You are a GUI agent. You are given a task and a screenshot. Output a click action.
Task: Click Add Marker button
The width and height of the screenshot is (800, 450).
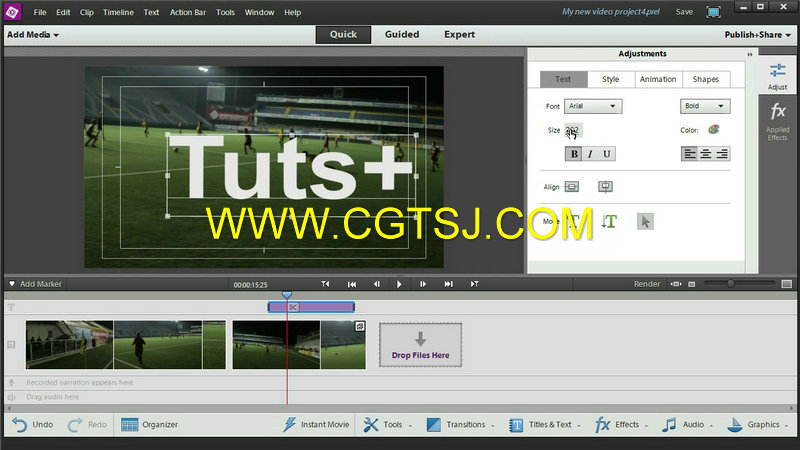(x=35, y=284)
